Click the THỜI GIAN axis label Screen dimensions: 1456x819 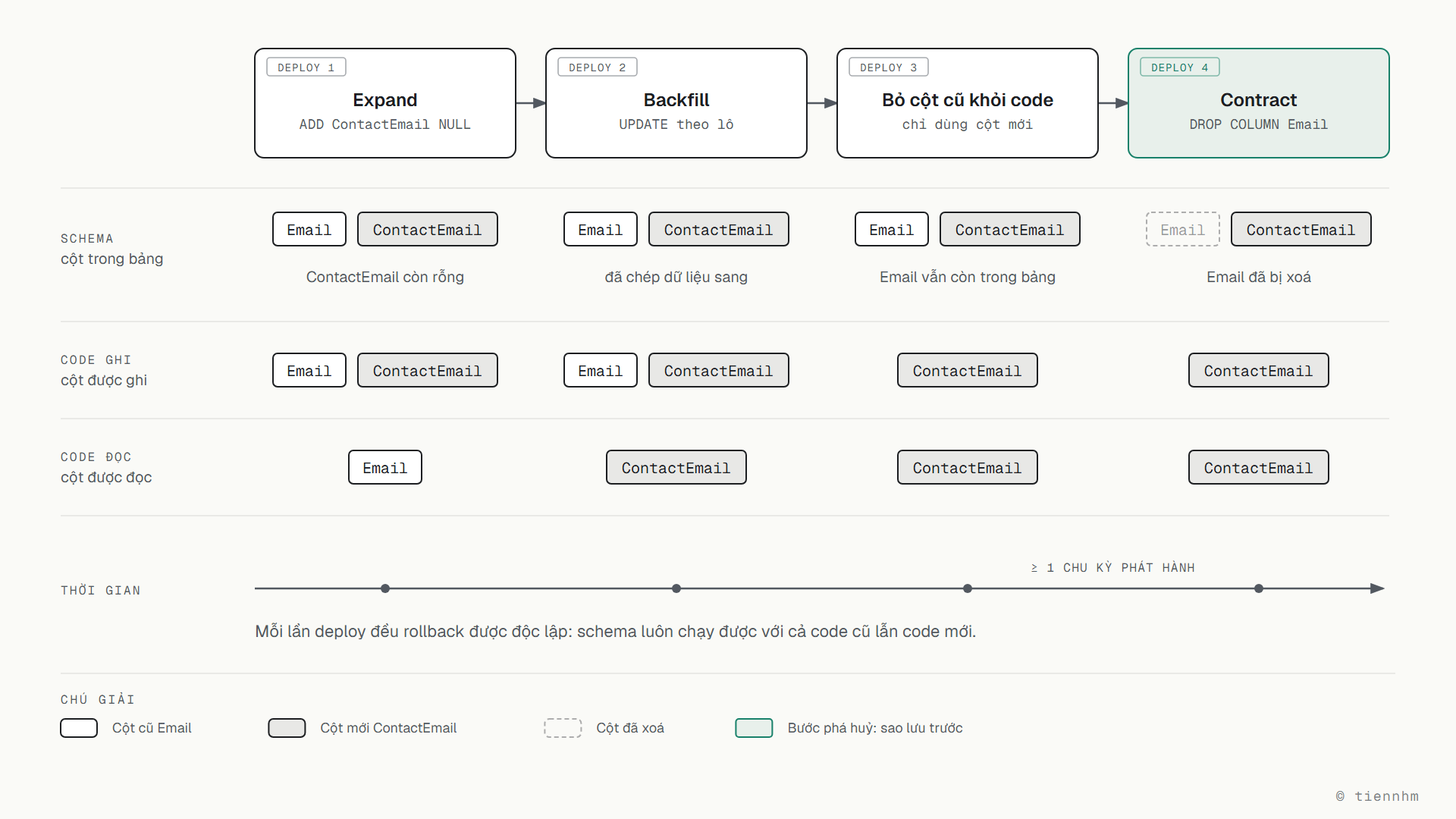click(101, 591)
